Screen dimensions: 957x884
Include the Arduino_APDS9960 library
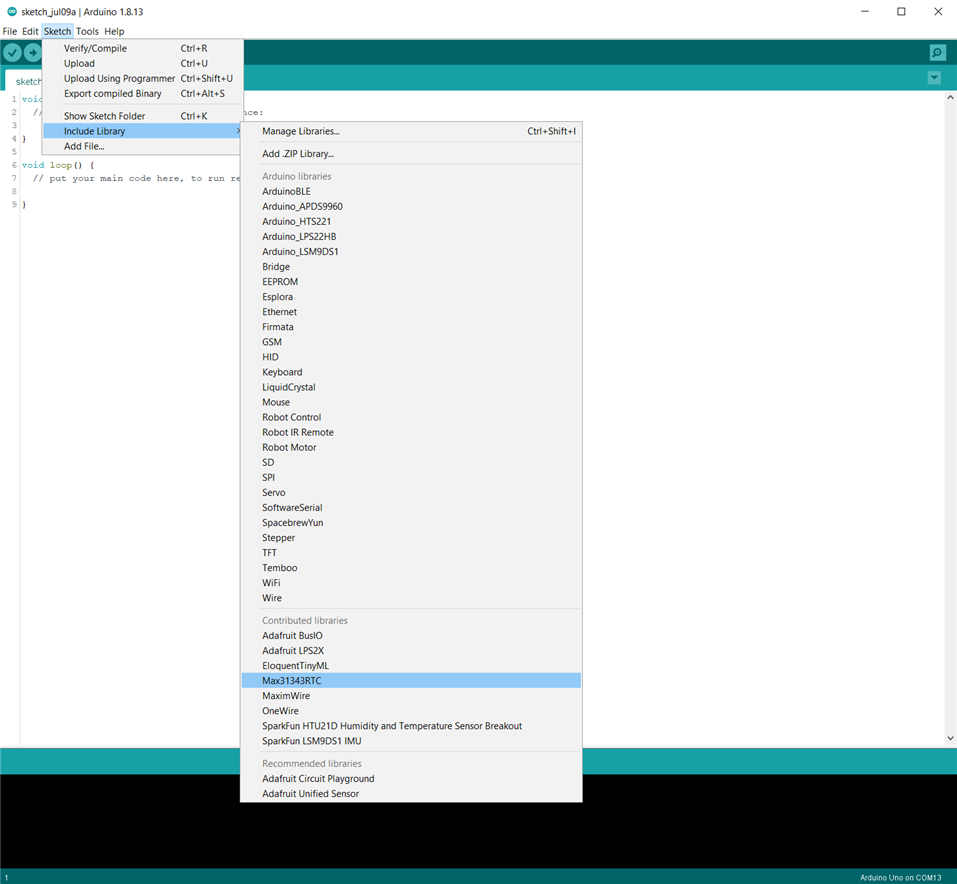click(411, 206)
